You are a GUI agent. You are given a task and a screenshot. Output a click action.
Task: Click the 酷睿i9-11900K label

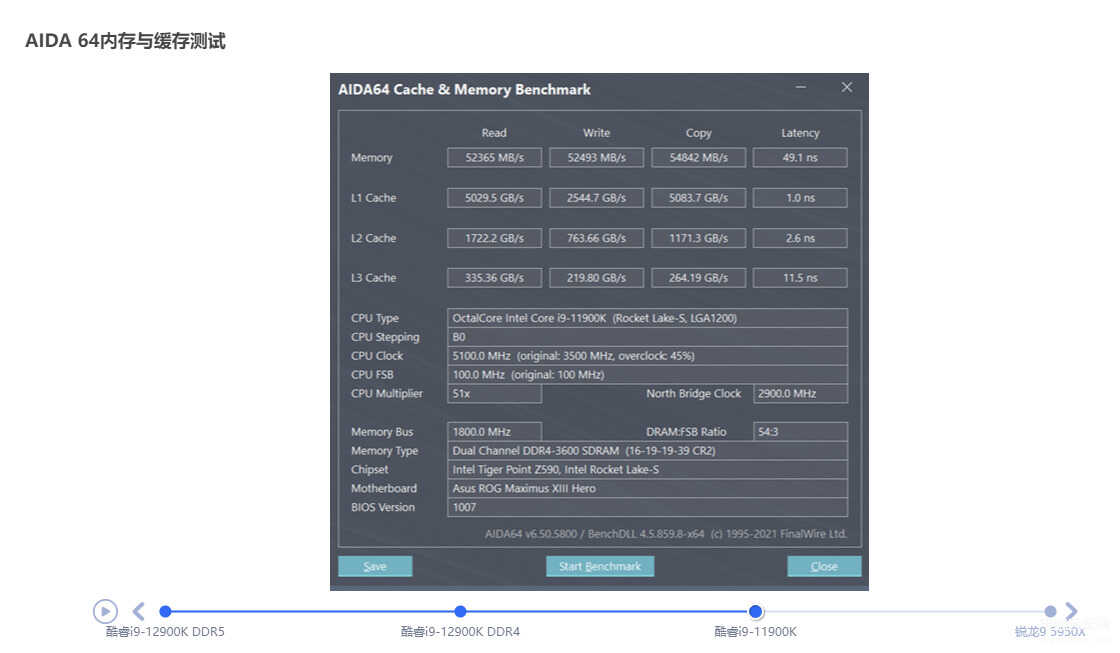(x=755, y=632)
